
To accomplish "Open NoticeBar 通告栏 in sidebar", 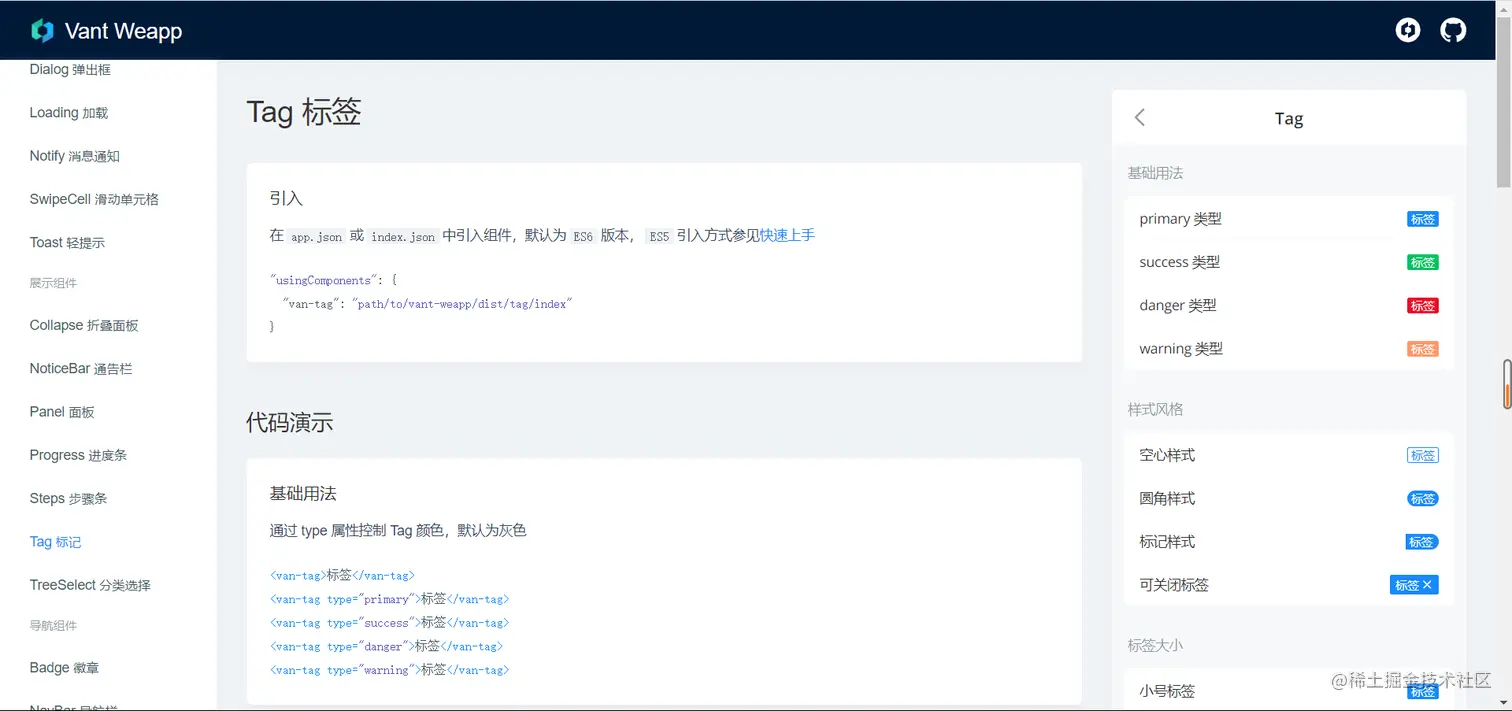I will [81, 368].
